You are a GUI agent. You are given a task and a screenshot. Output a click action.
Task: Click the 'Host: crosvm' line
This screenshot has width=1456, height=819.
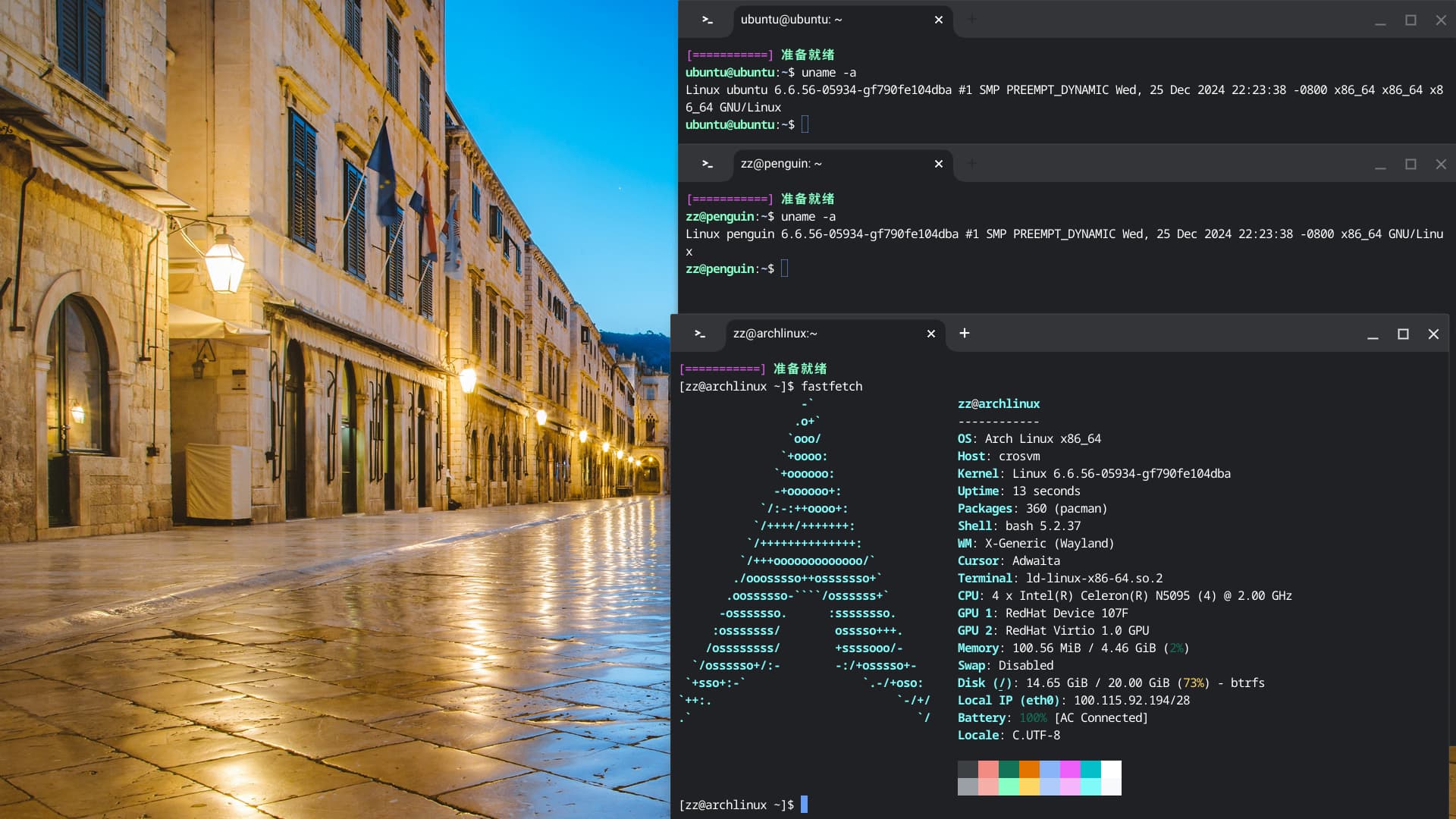[x=999, y=456]
